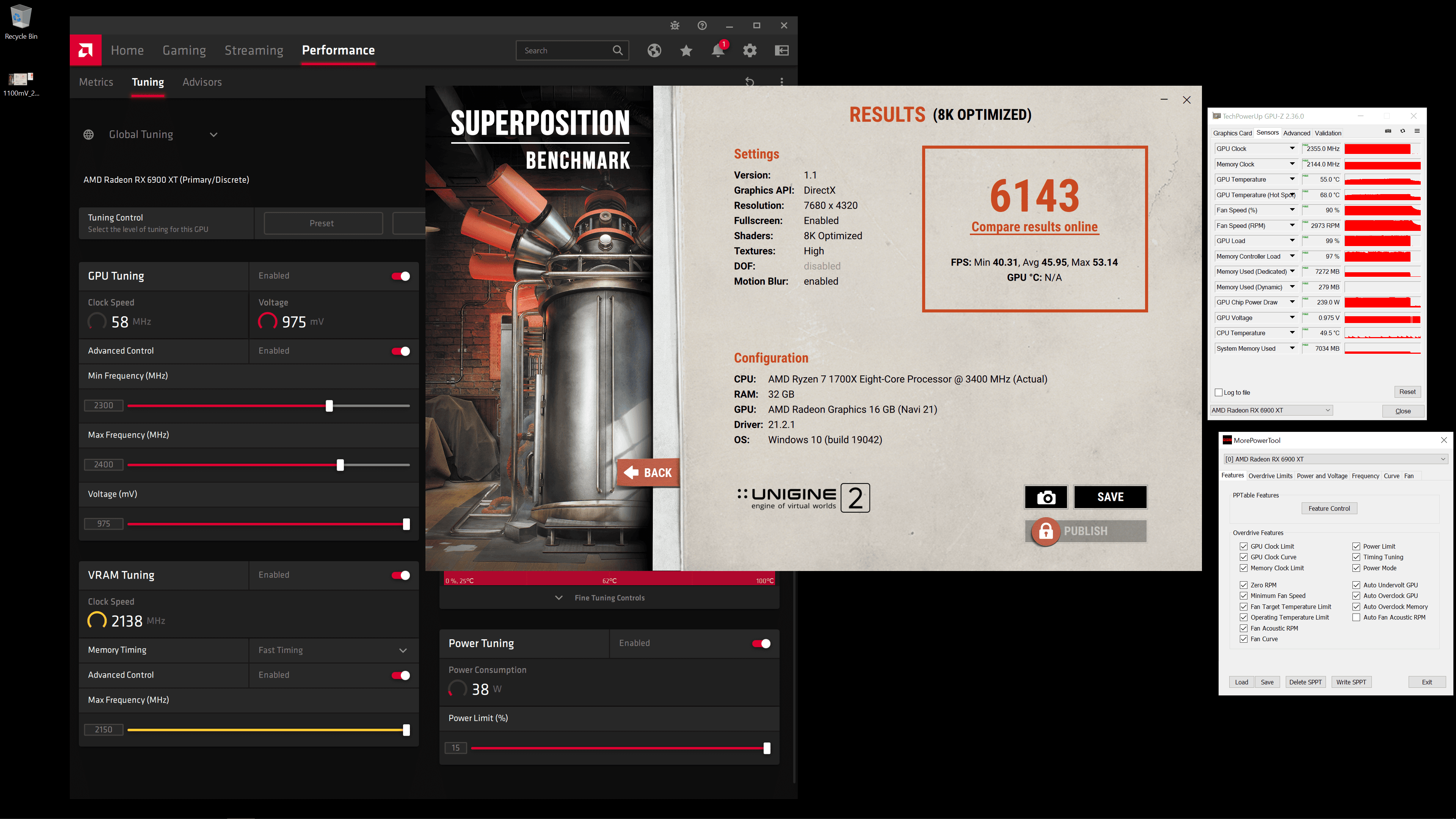
Task: Close the Superposition results window
Action: (x=1187, y=100)
